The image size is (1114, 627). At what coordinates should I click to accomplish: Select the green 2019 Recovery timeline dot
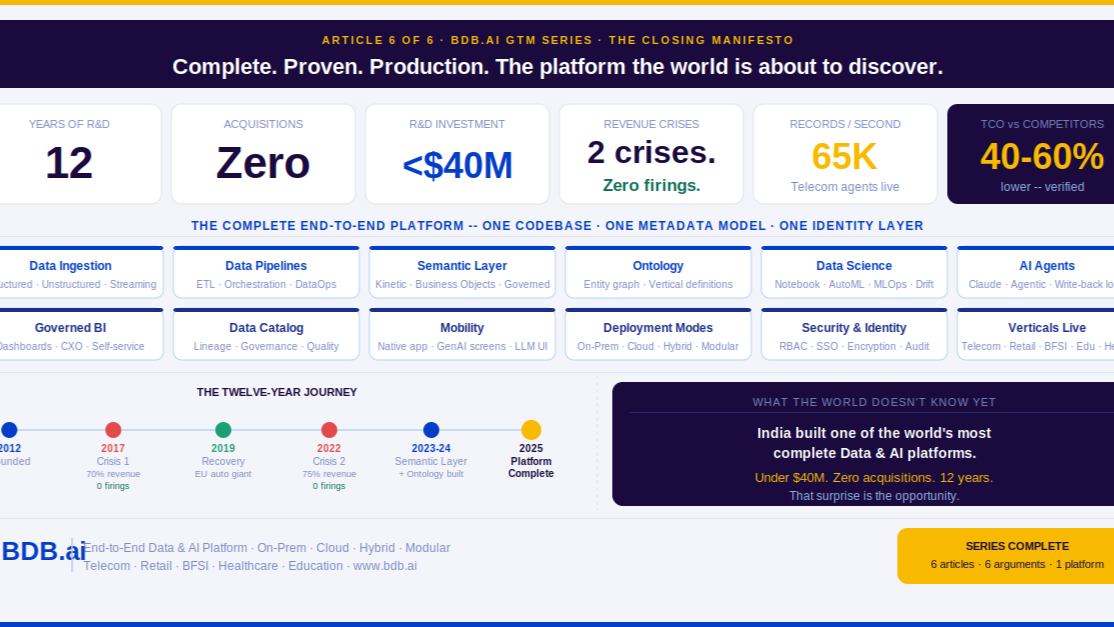pos(223,430)
